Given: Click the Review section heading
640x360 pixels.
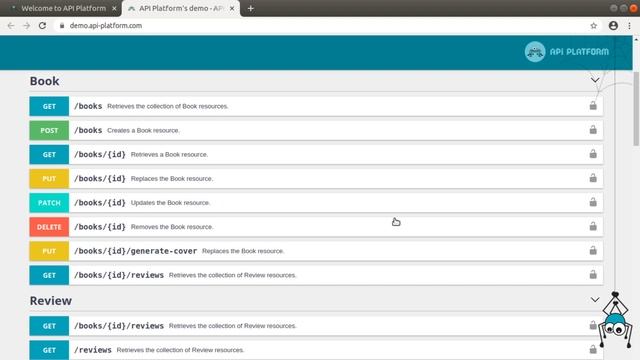Looking at the screenshot, I should [x=51, y=300].
